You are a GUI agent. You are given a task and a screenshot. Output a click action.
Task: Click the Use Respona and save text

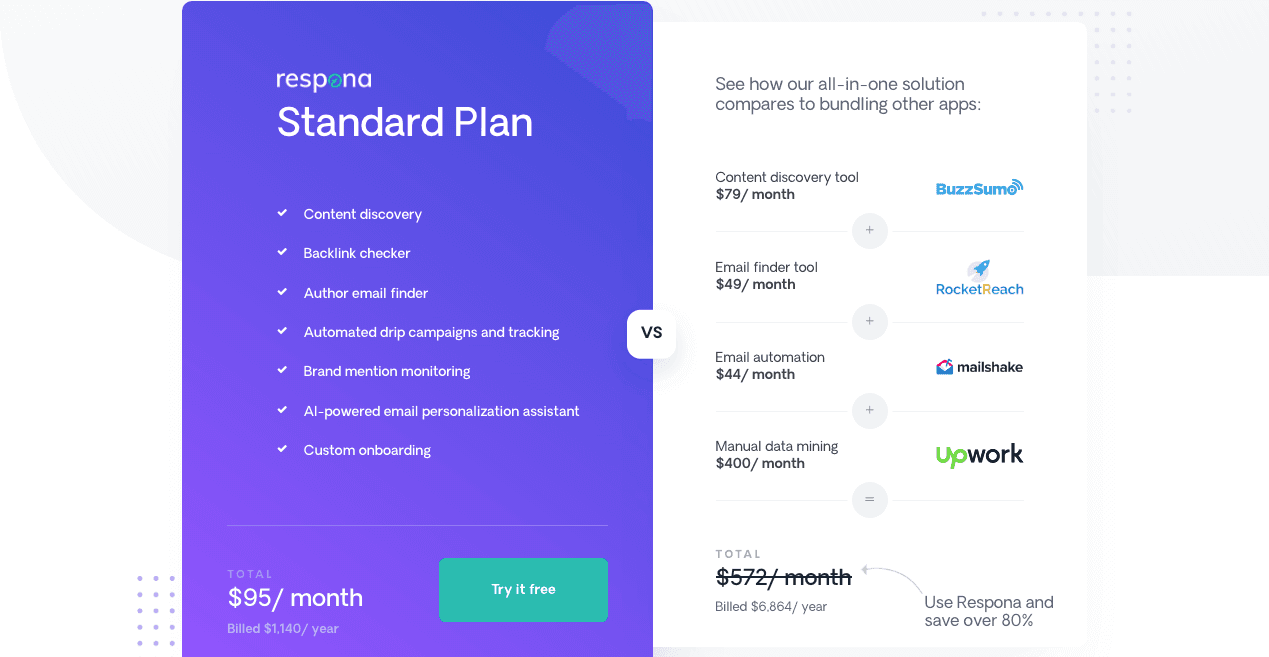(988, 611)
